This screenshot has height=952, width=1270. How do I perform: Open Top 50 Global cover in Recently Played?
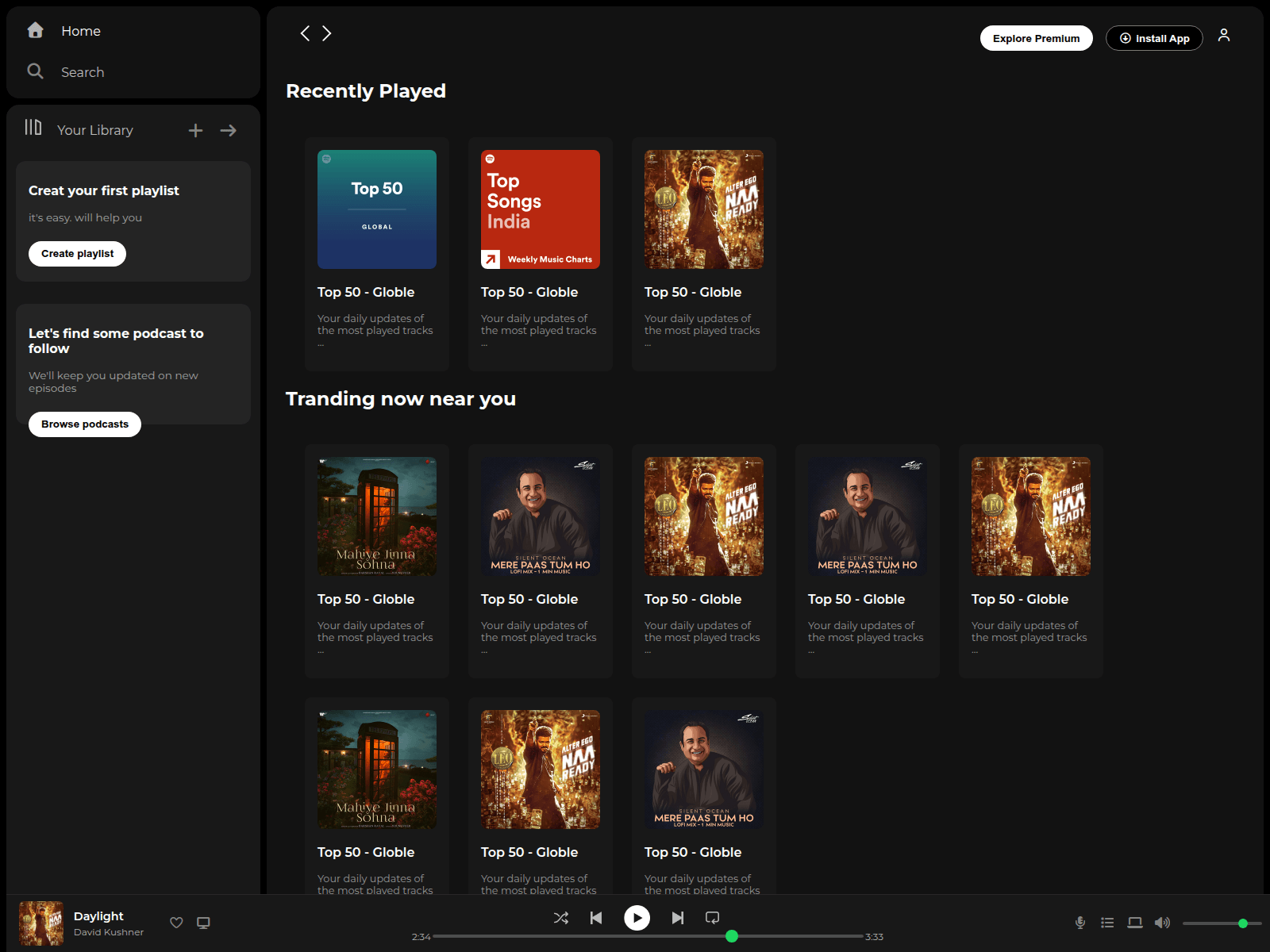[377, 209]
